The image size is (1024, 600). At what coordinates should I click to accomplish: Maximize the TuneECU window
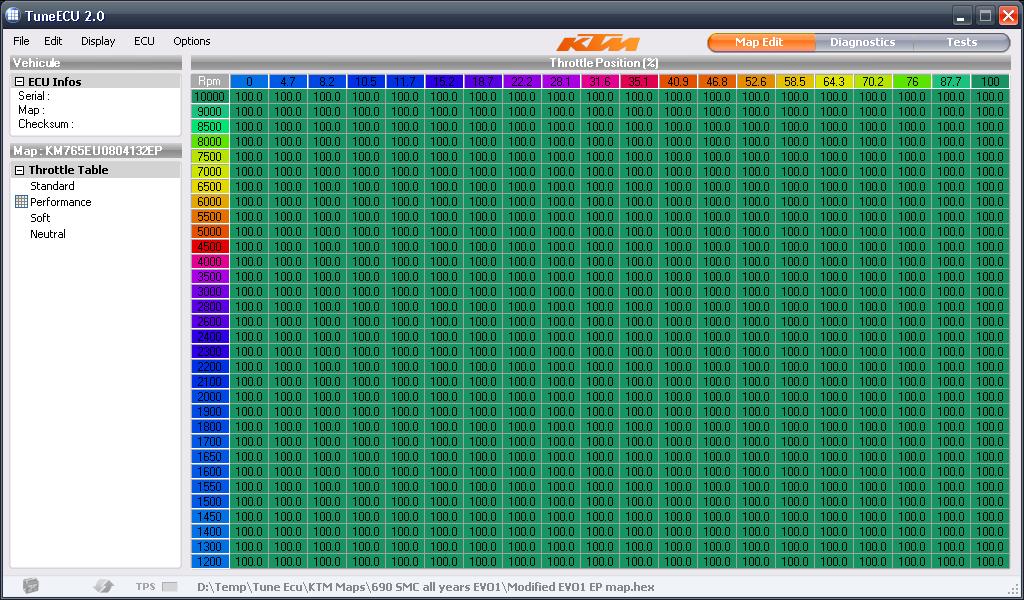click(985, 16)
